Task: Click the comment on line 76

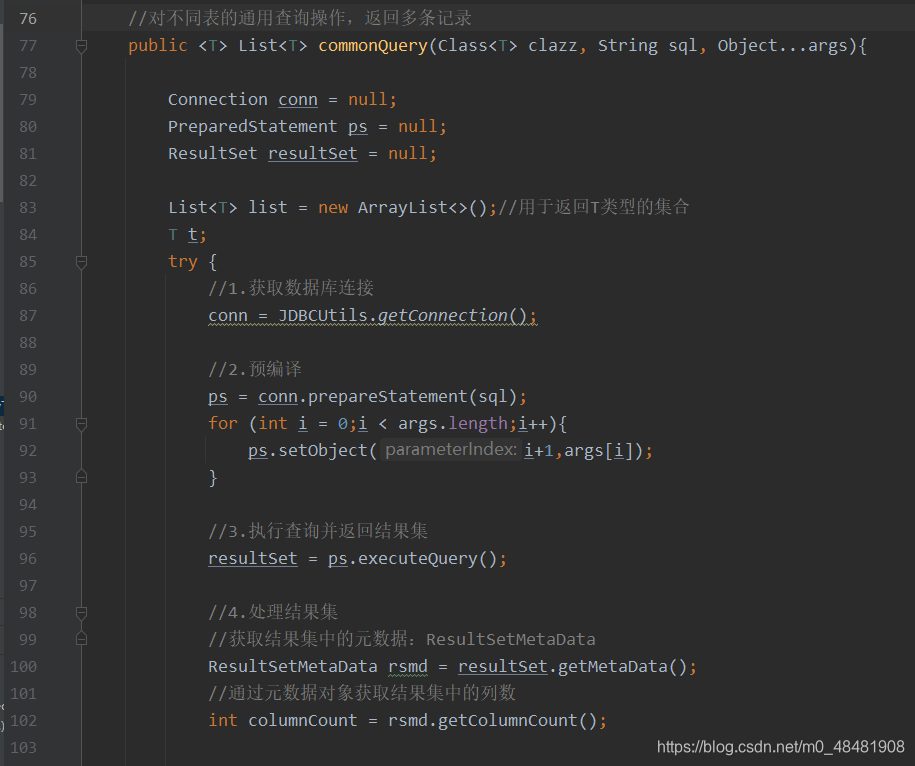Action: point(299,18)
